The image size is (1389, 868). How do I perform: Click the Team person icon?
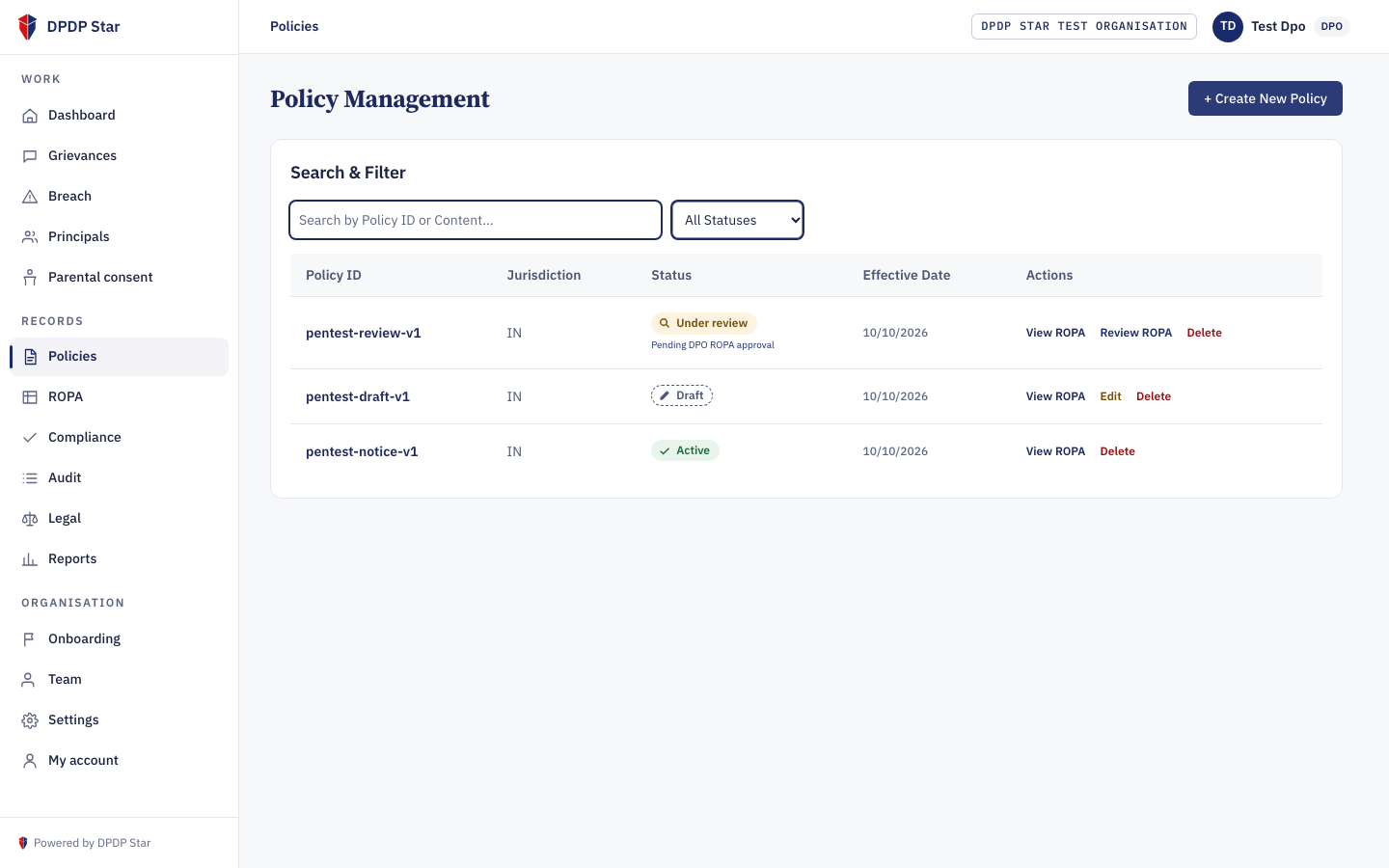[x=30, y=680]
